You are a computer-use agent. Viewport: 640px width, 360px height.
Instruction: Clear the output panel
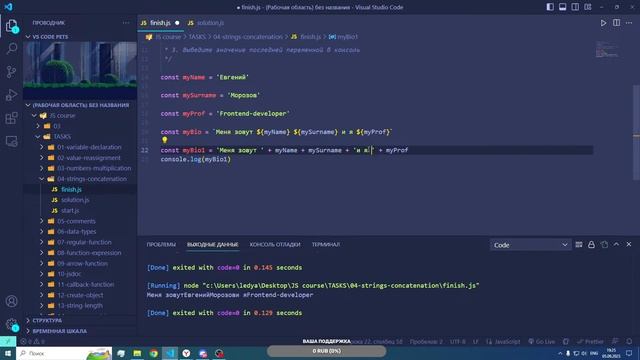[x=579, y=244]
